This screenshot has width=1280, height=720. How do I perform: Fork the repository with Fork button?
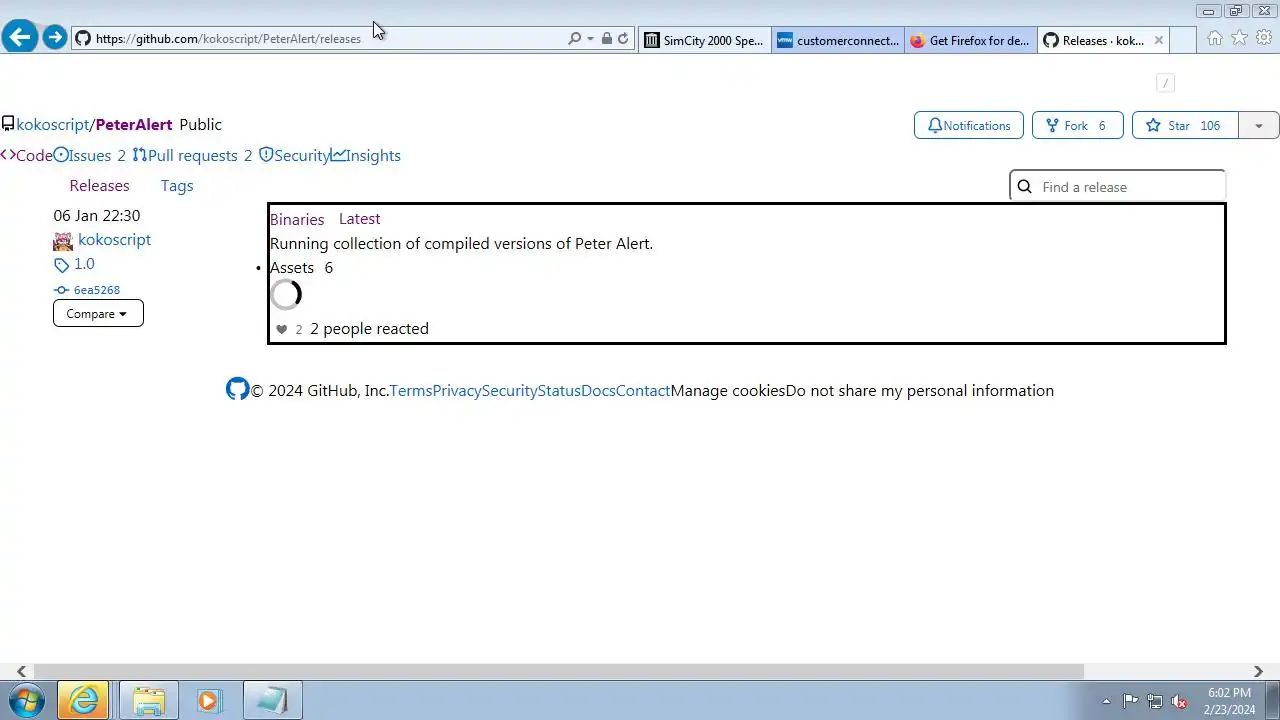[1077, 125]
